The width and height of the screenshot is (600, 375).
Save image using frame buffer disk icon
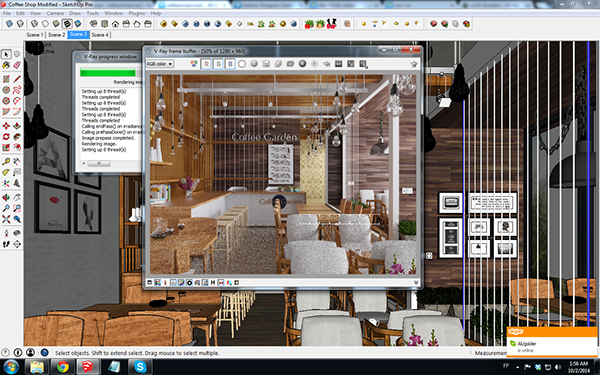point(266,64)
